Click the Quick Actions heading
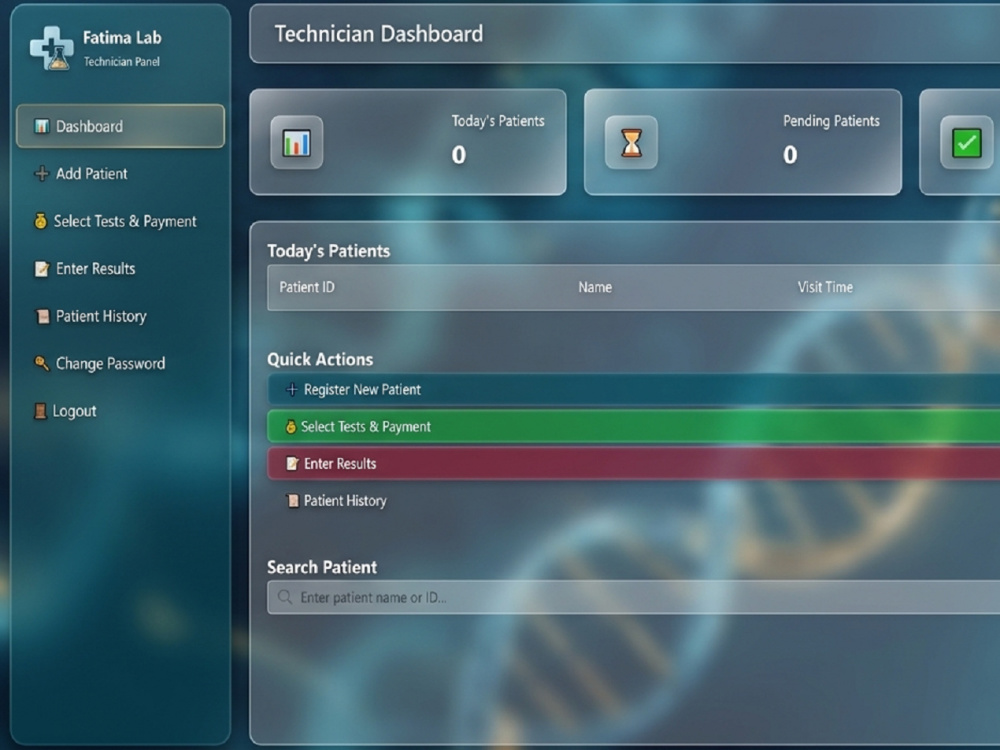The height and width of the screenshot is (750, 1000). [x=320, y=360]
